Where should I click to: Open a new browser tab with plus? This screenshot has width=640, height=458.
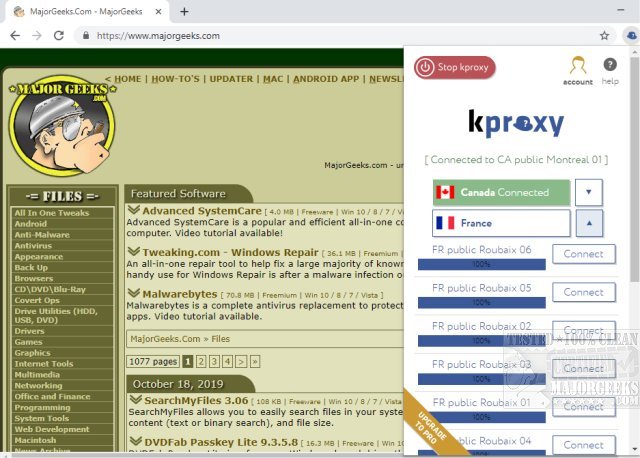[184, 11]
